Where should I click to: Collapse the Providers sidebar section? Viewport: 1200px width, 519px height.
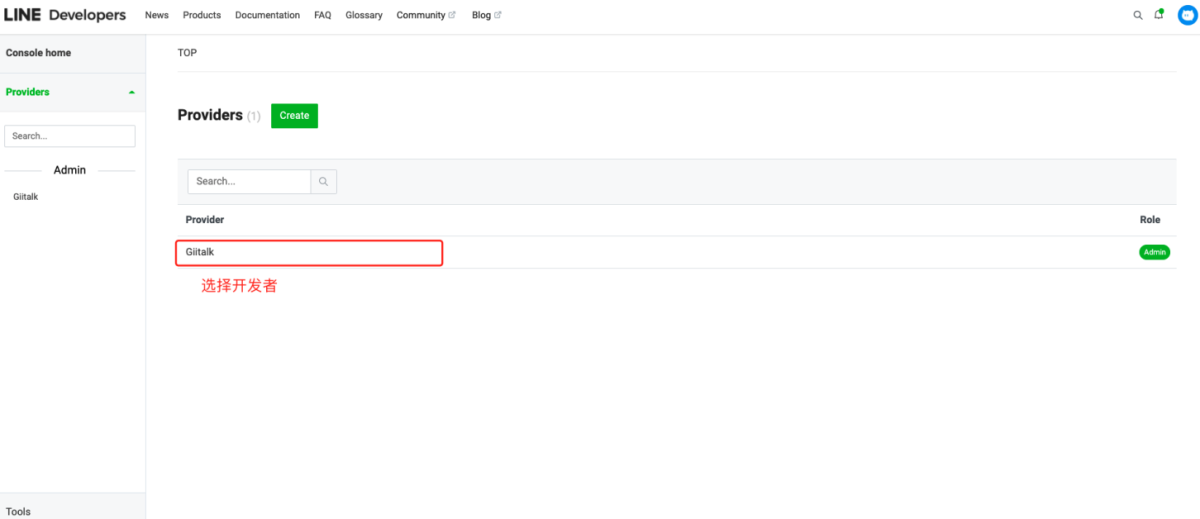coord(132,92)
